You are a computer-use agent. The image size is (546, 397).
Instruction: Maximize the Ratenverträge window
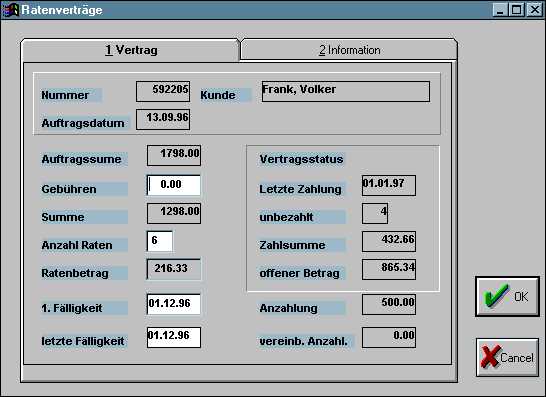click(x=516, y=9)
